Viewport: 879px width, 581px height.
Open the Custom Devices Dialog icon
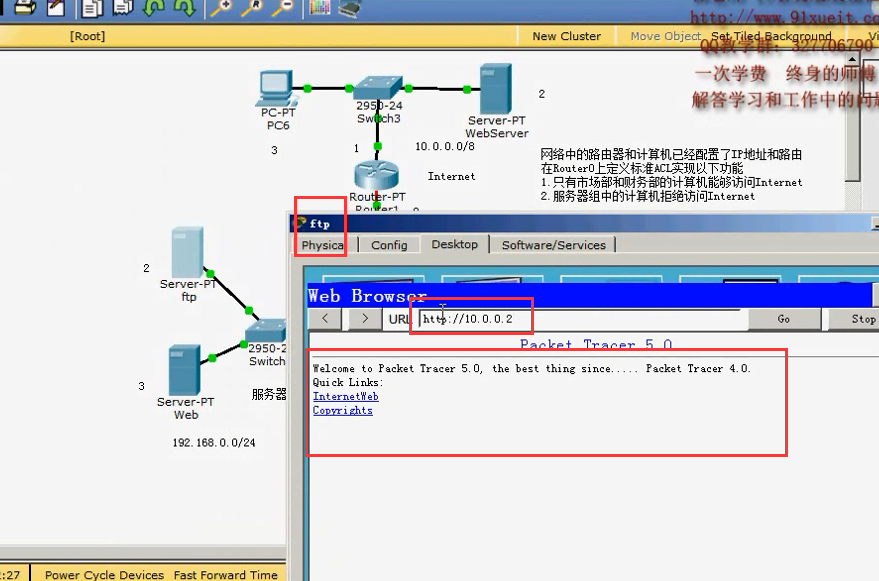point(350,7)
